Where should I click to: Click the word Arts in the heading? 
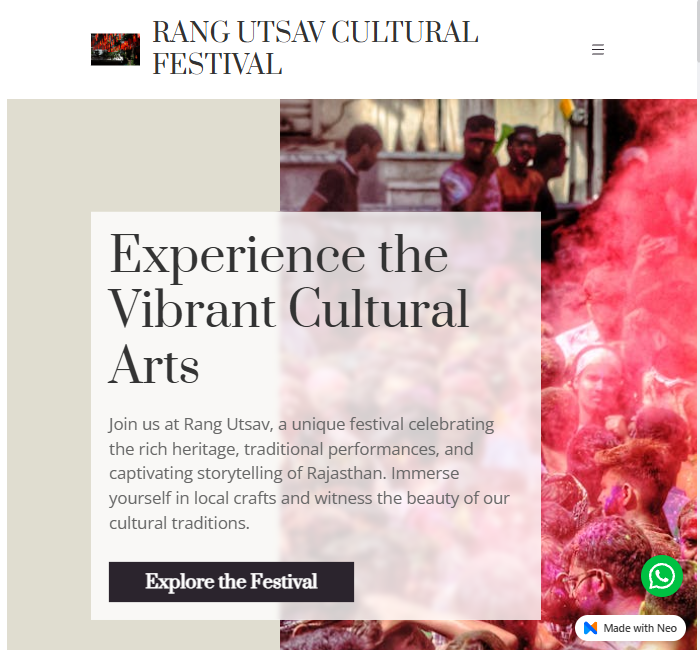154,365
